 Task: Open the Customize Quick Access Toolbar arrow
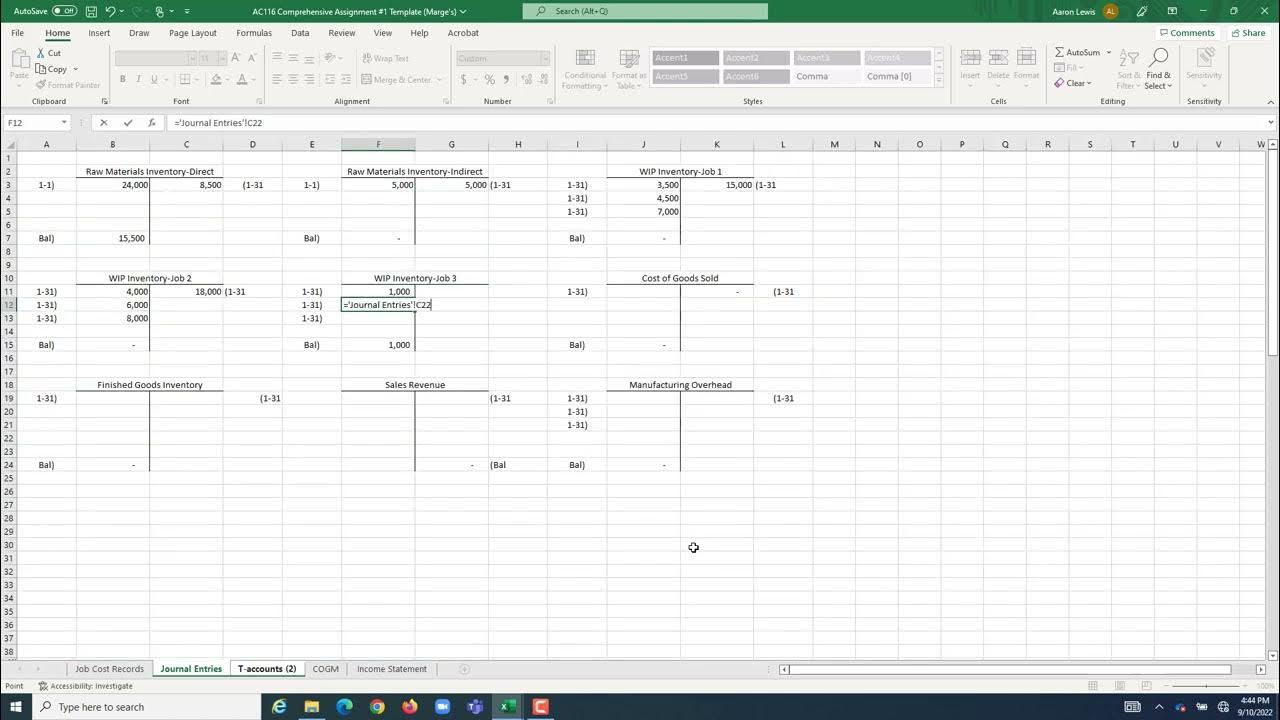pyautogui.click(x=185, y=11)
